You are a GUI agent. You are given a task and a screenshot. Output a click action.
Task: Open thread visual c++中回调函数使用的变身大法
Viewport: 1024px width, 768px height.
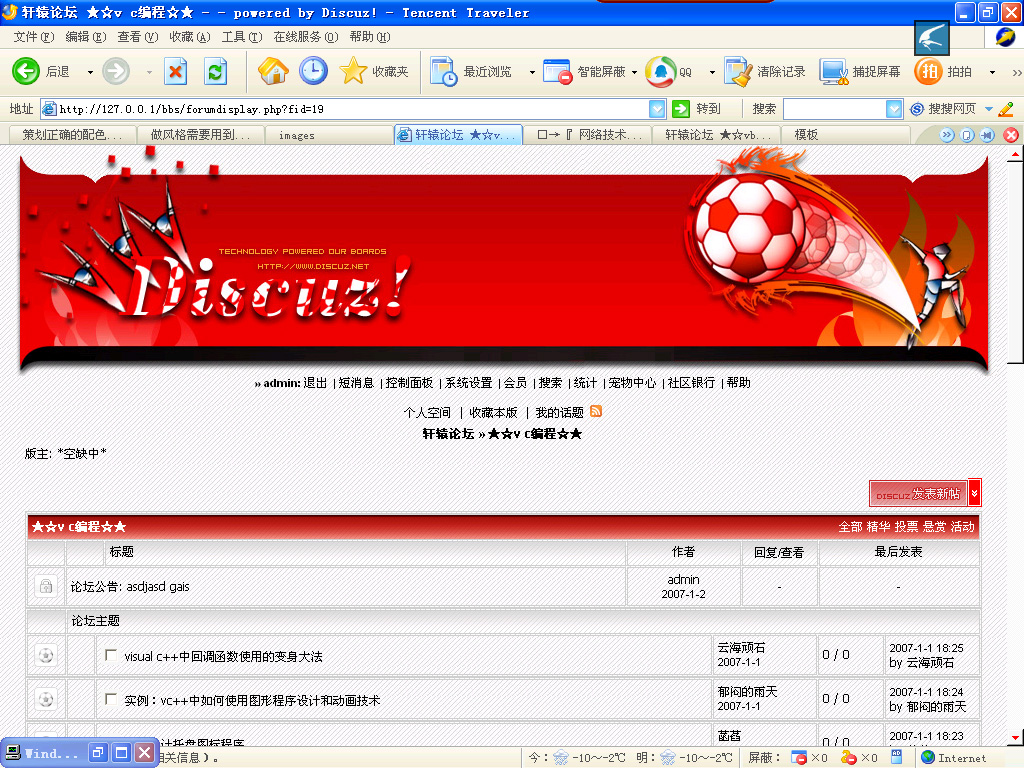pos(223,656)
